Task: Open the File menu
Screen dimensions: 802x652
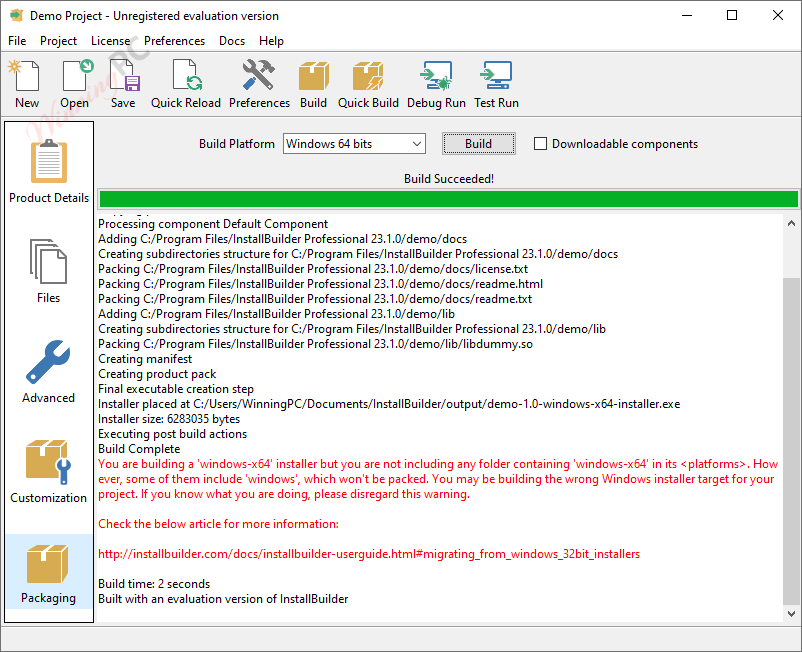Action: coord(17,41)
